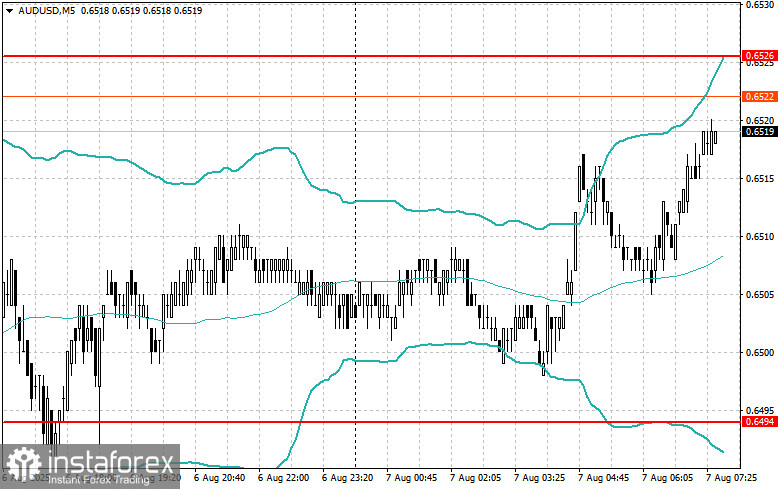Select the 0.6520 price scale value
Image resolution: width=781 pixels, height=489 pixels.
coord(760,121)
